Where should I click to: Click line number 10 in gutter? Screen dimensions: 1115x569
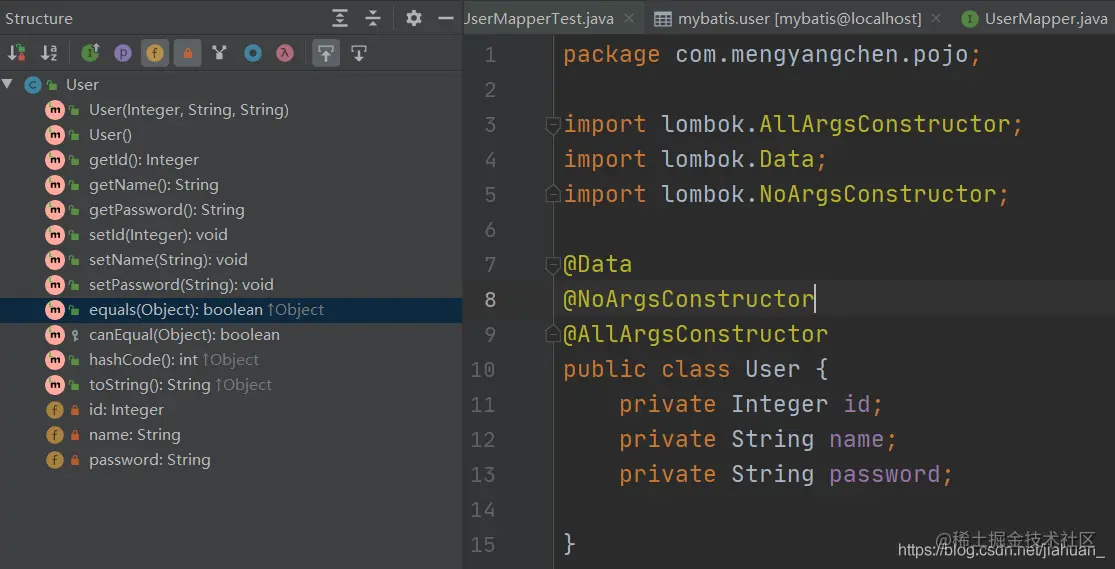483,369
